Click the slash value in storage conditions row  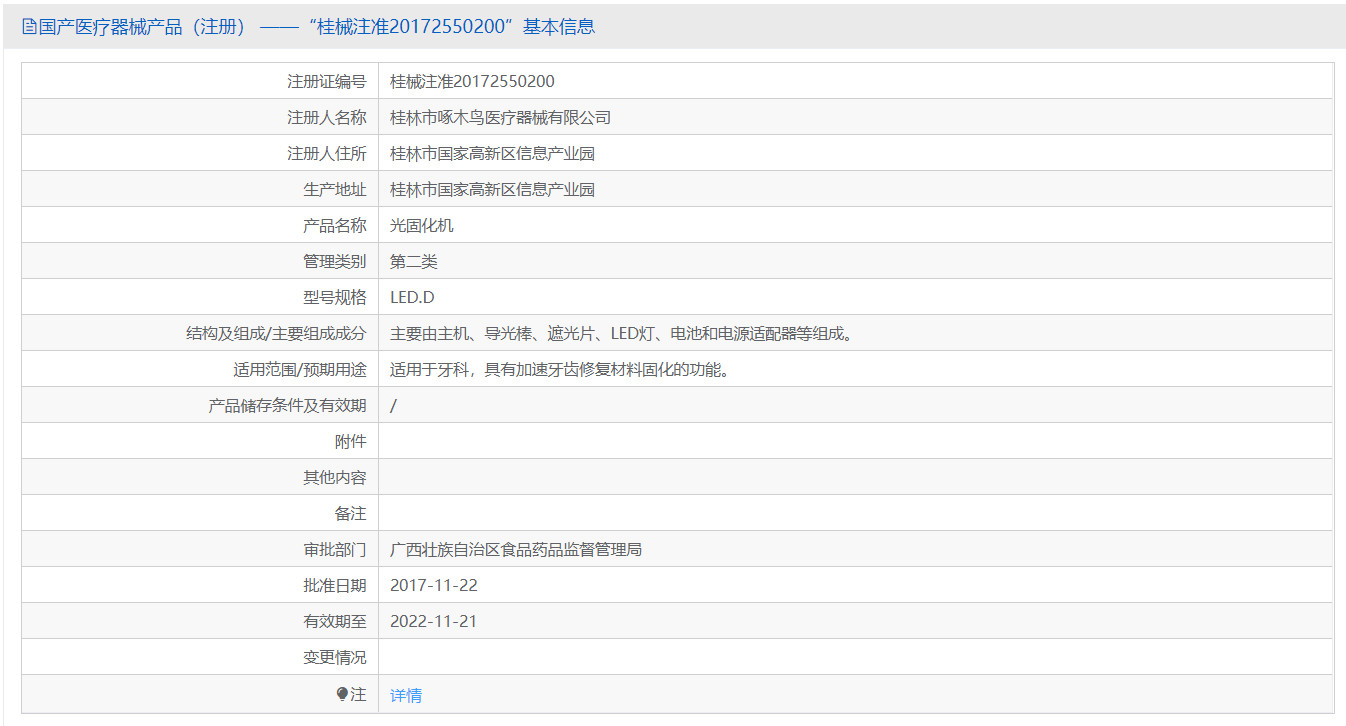pos(393,405)
